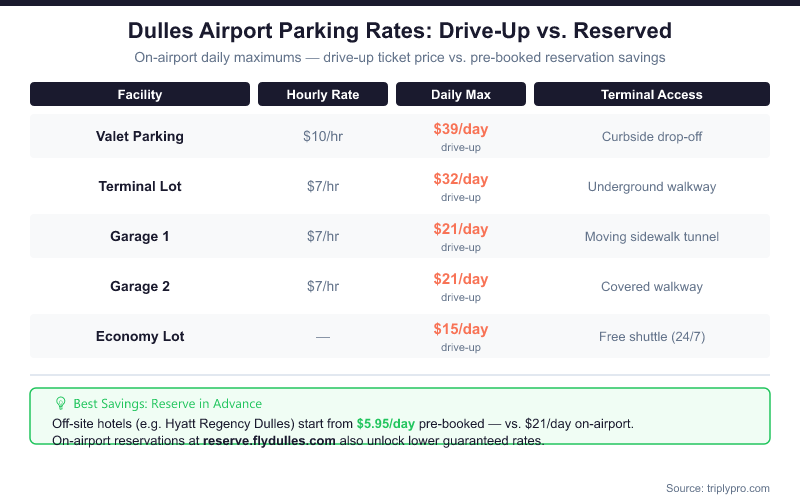The height and width of the screenshot is (500, 800).
Task: Click the $39/day valet daily max
Action: (461, 129)
